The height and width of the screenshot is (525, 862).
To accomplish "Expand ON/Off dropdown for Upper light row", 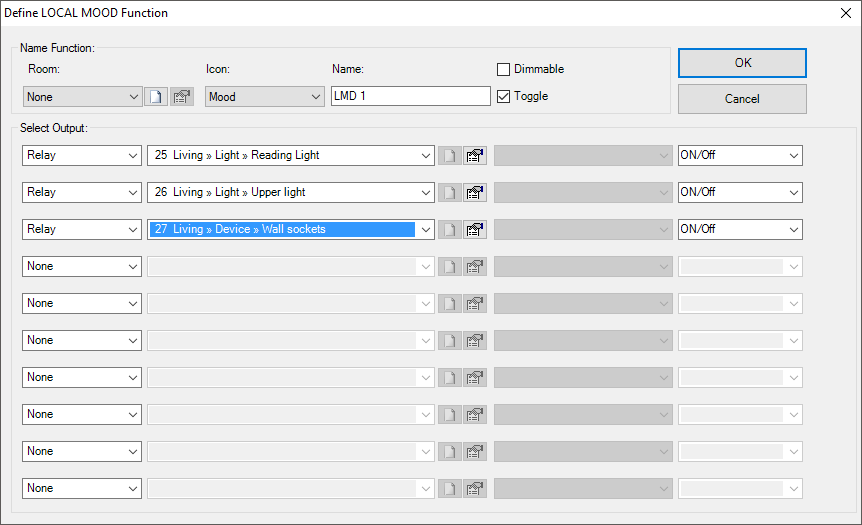I will 740,192.
